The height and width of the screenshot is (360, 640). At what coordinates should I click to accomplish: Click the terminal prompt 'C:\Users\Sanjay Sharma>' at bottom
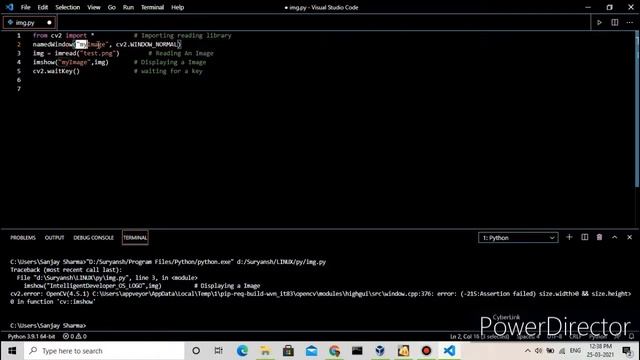click(48, 325)
